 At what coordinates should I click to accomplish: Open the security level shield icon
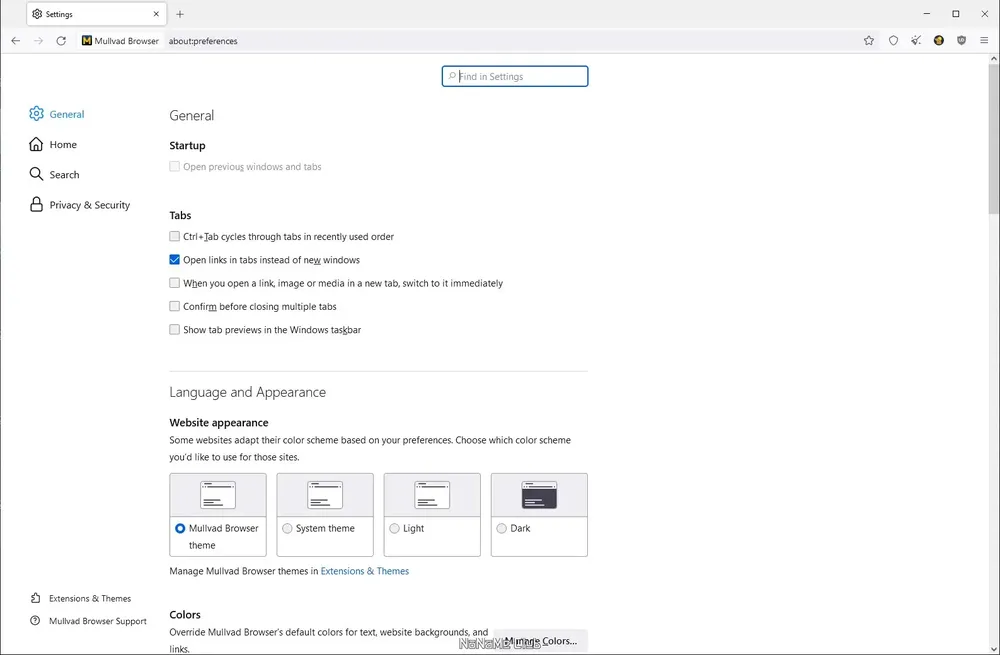click(x=893, y=41)
